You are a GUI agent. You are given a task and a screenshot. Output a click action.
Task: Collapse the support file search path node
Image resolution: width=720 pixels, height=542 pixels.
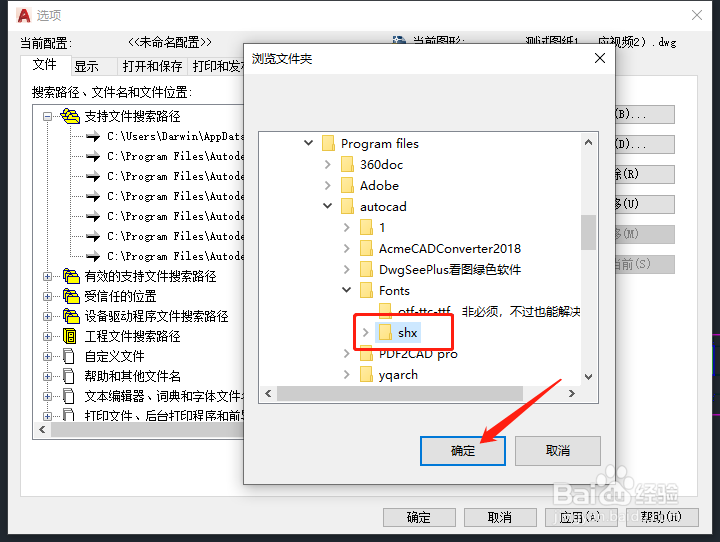(47, 116)
